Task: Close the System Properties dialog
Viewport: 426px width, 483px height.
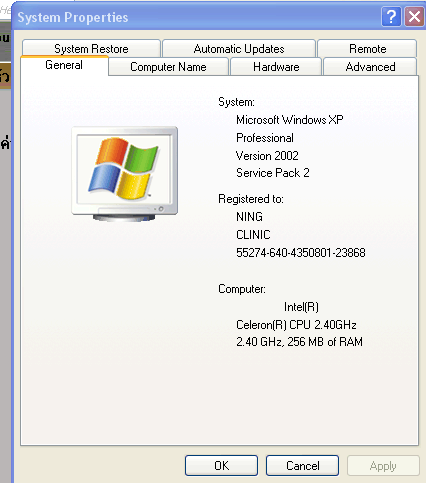Action: [x=414, y=16]
